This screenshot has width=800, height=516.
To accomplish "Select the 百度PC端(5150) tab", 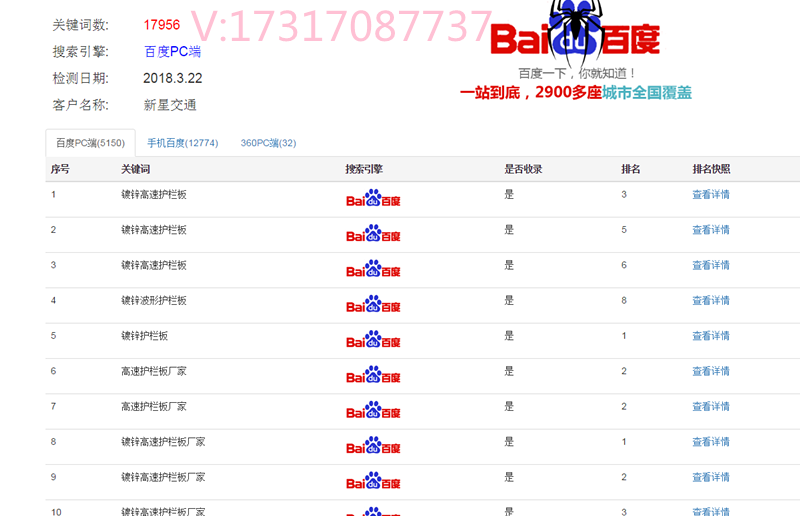I will click(90, 143).
